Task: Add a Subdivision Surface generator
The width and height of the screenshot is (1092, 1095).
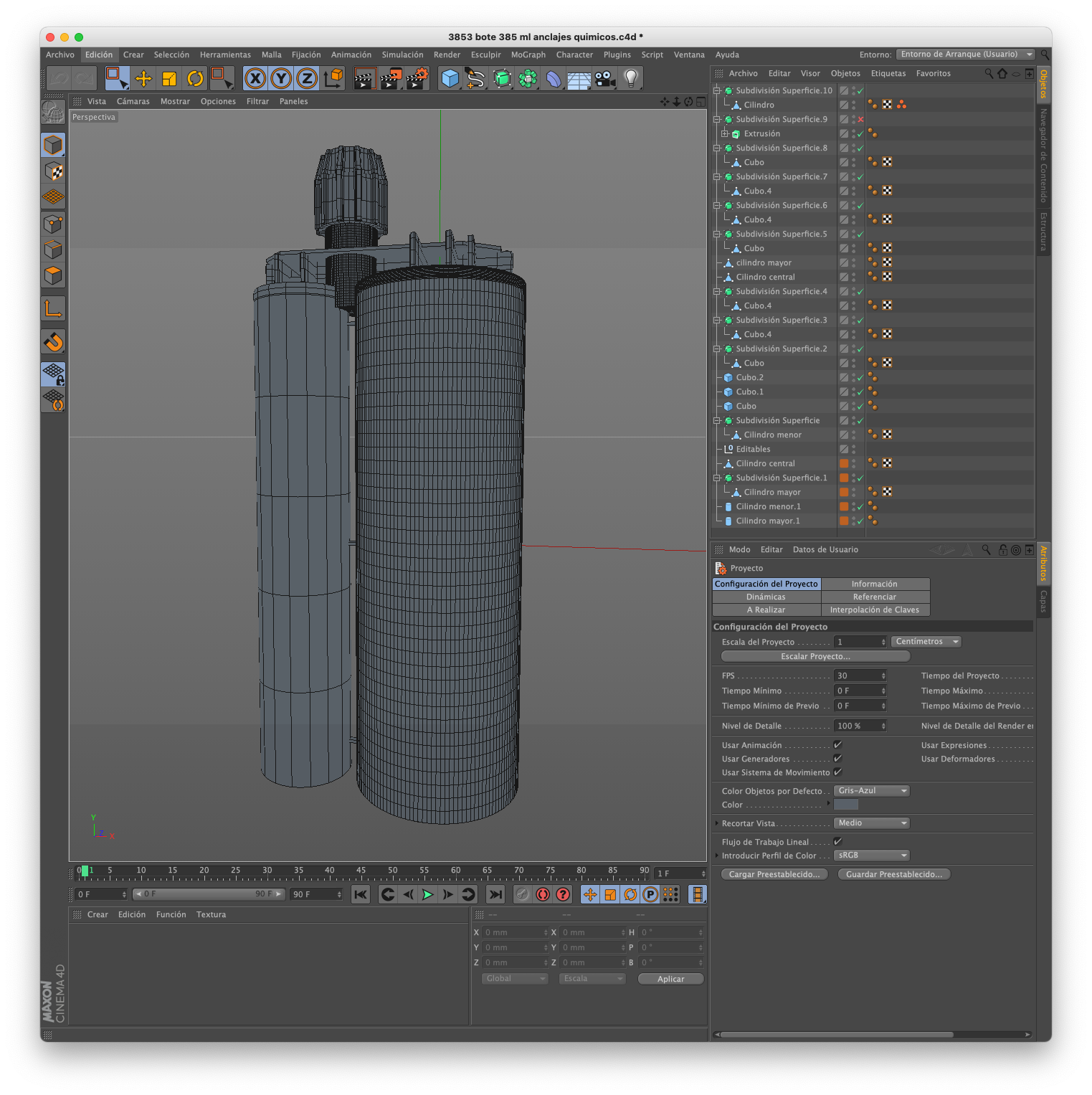Action: tap(502, 78)
